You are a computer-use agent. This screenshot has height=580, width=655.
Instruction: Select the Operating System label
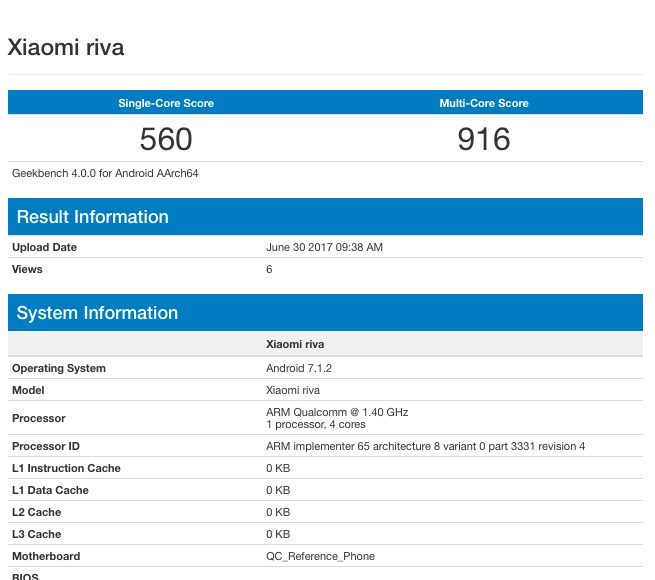[58, 368]
